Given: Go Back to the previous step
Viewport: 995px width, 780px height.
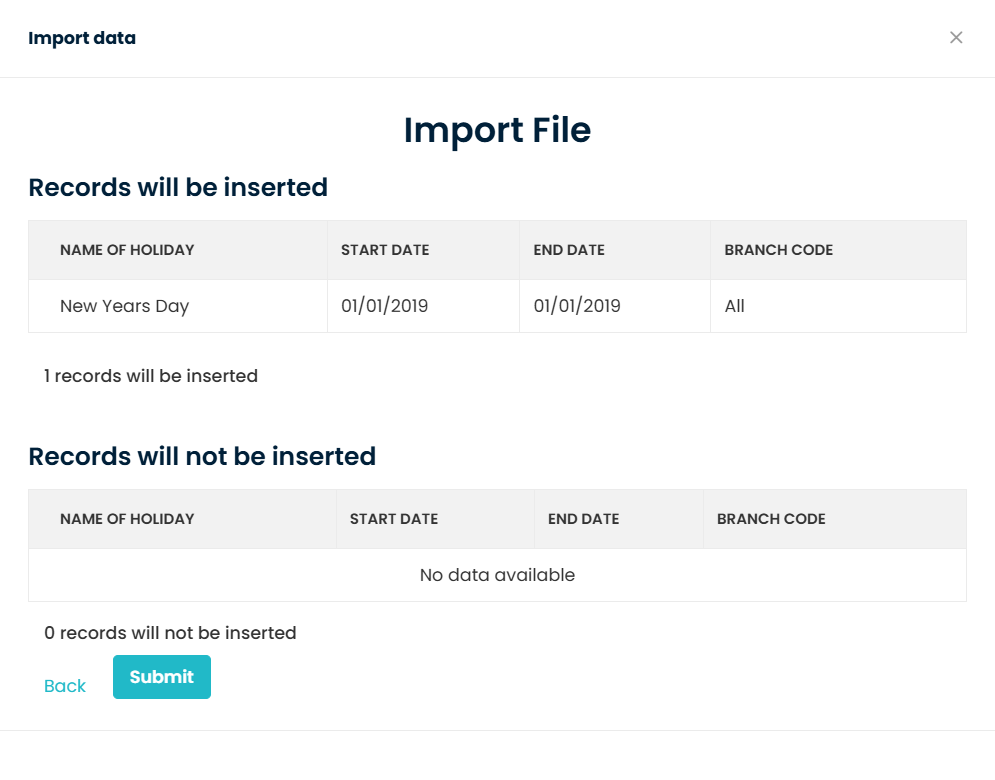Looking at the screenshot, I should click(65, 686).
